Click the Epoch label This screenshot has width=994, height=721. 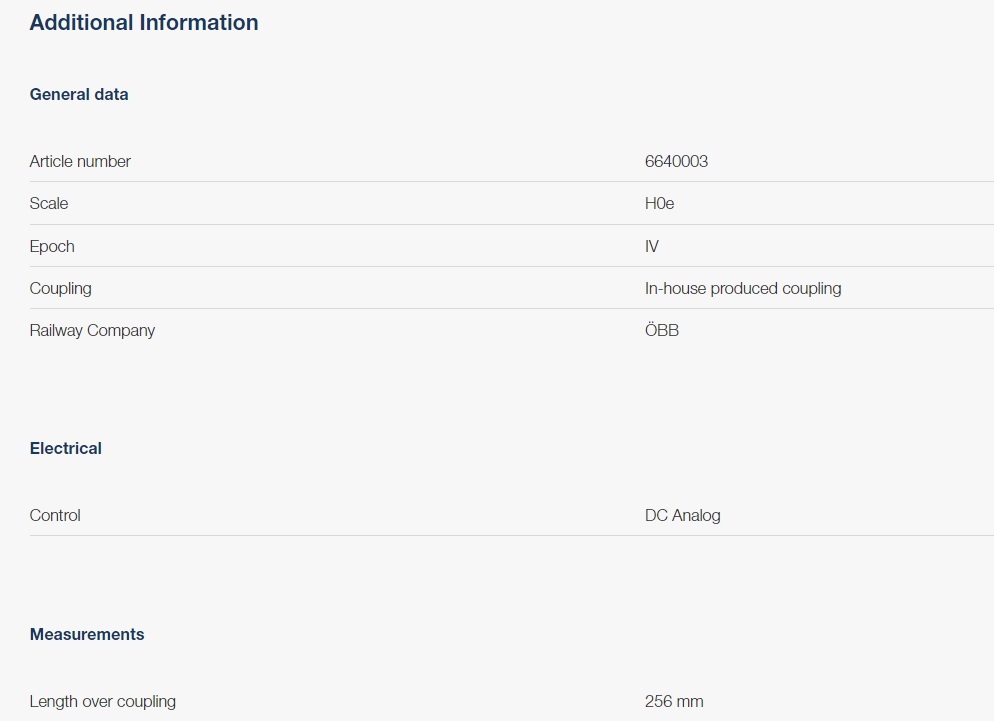[52, 247]
